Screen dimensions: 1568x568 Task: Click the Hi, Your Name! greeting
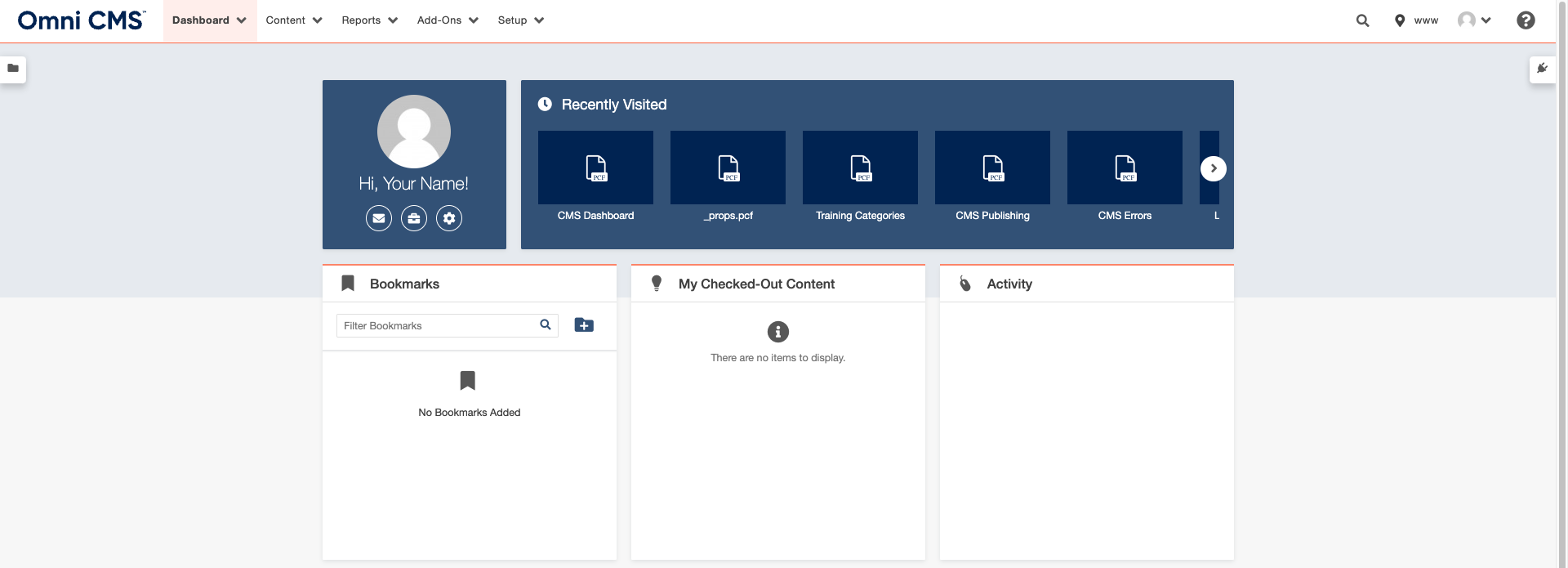tap(414, 183)
